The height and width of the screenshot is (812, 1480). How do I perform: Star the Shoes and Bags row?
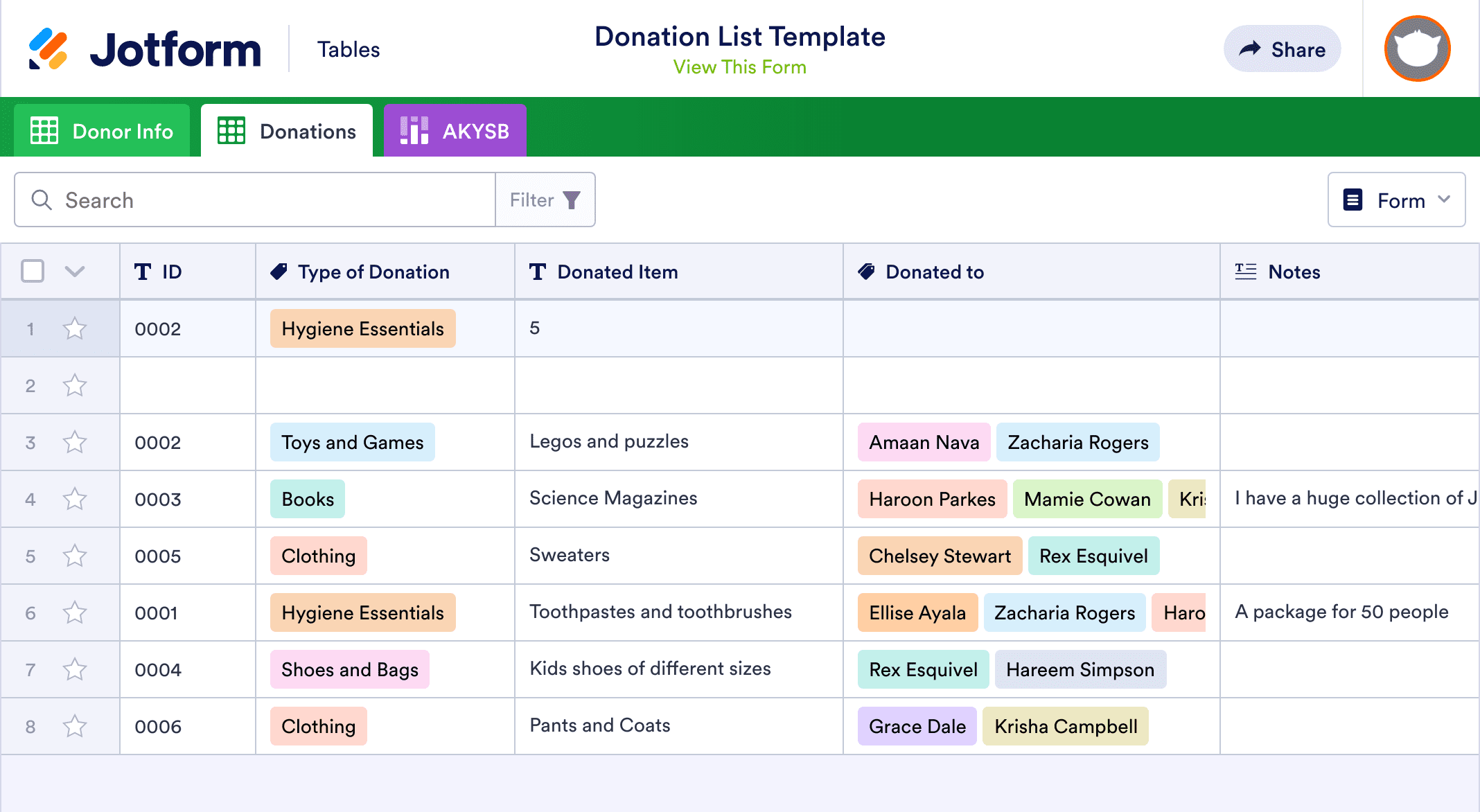point(75,669)
